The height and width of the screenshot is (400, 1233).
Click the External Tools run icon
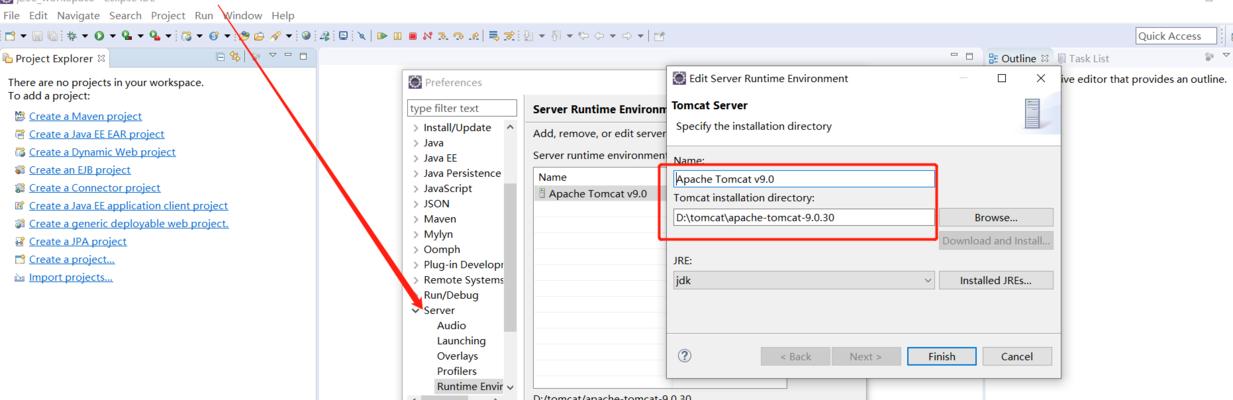(x=154, y=36)
